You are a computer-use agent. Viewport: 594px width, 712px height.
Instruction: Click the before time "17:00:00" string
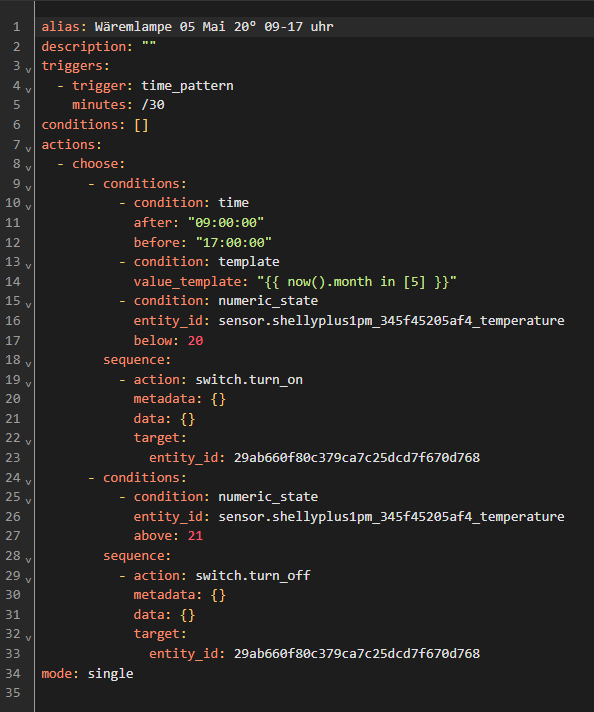point(233,242)
